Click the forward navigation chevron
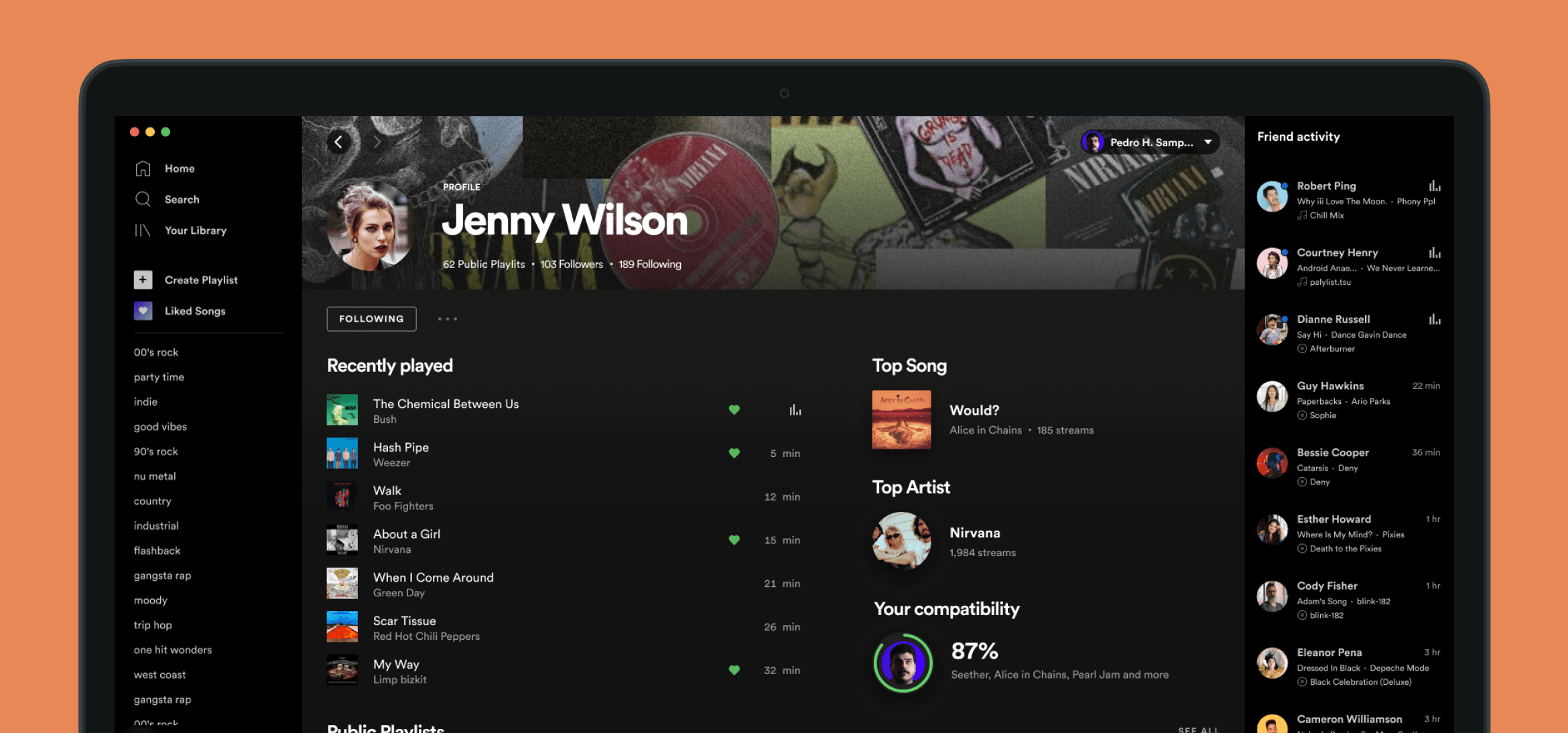The height and width of the screenshot is (733, 1568). [x=377, y=142]
